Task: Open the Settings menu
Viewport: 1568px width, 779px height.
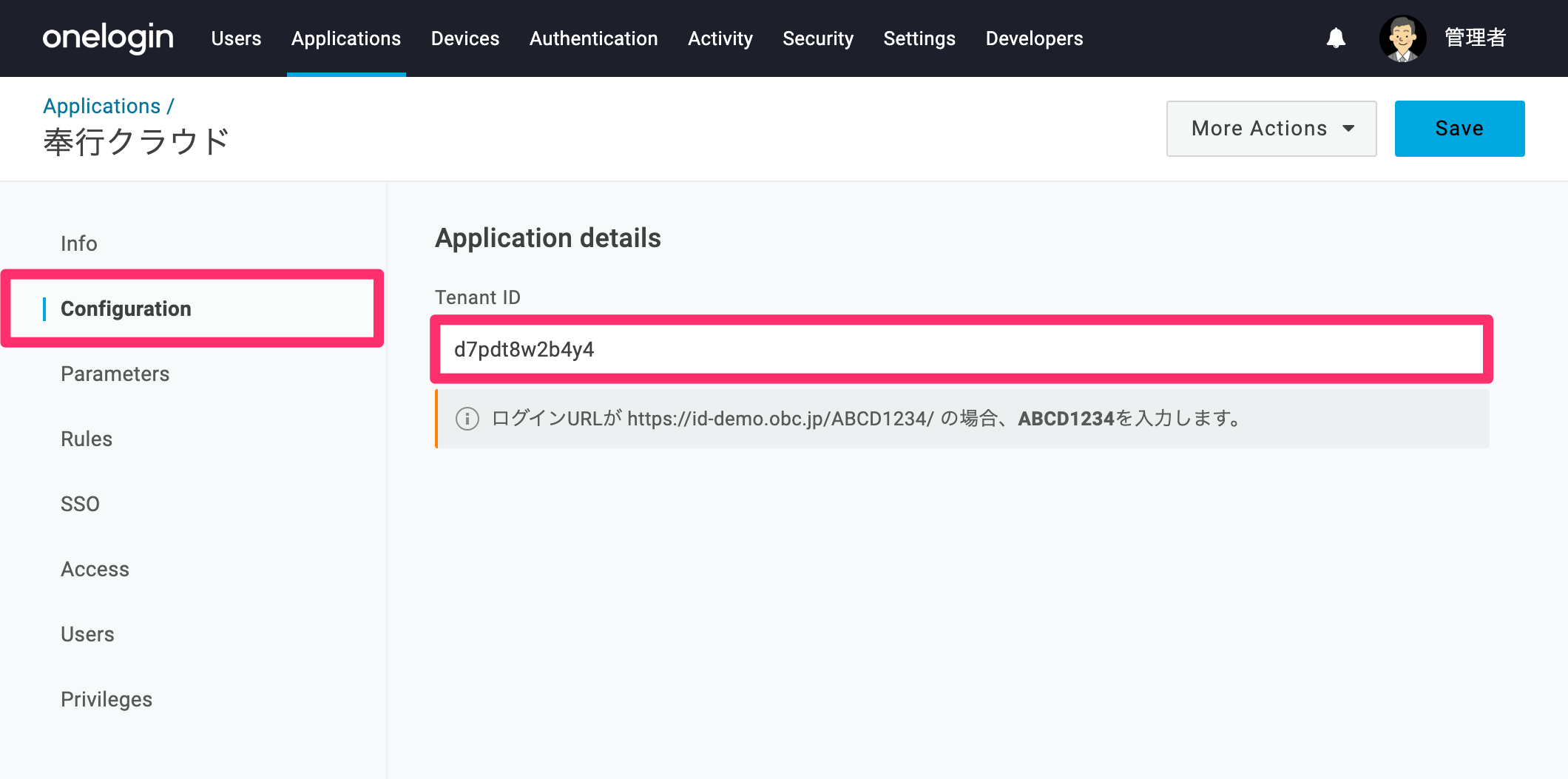Action: (x=919, y=38)
